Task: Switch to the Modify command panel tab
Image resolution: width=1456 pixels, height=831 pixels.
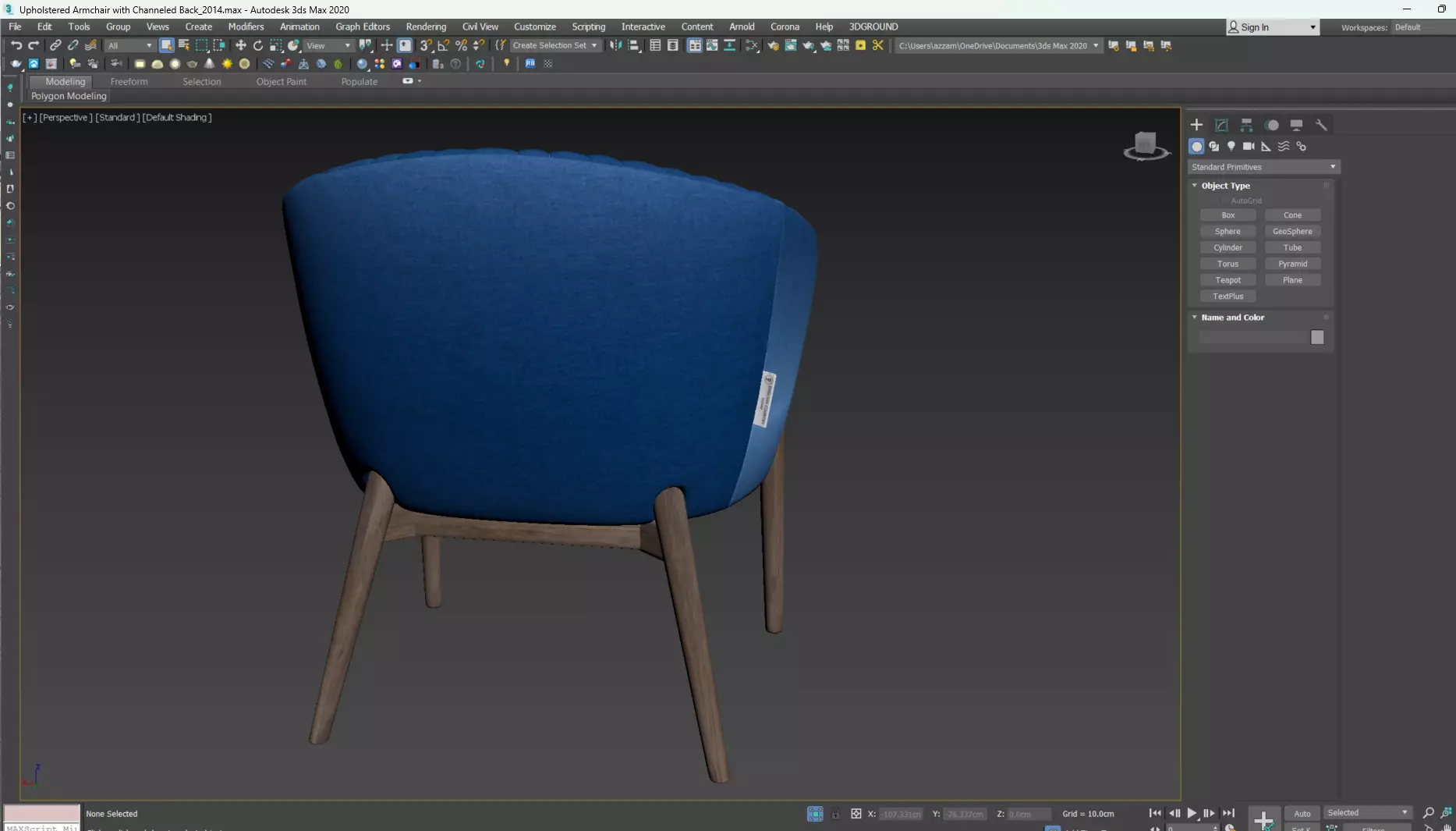Action: [x=1221, y=125]
